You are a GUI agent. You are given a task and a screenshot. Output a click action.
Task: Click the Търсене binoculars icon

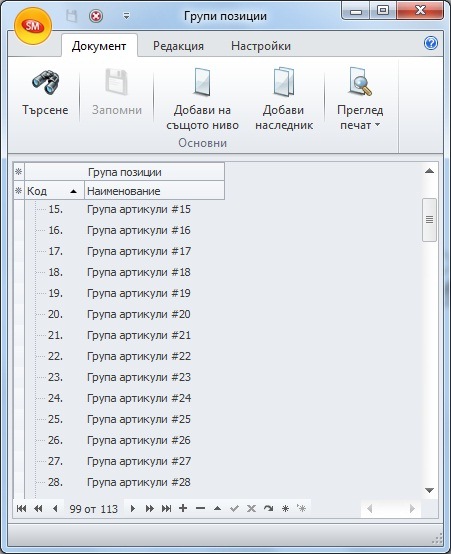click(46, 82)
